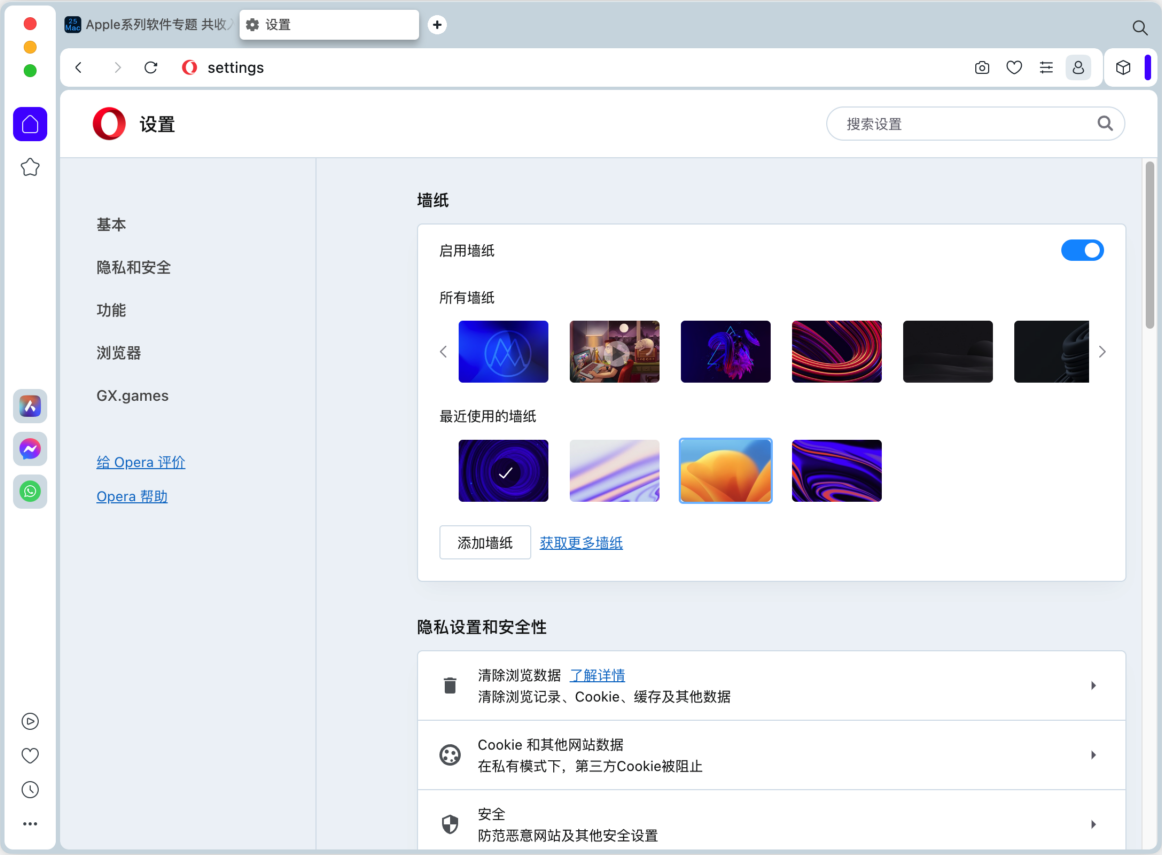
Task: Click the 添加墙纸 button
Action: [x=485, y=542]
